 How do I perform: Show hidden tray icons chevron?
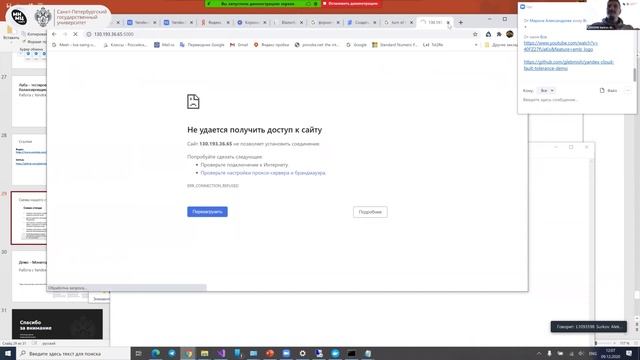click(x=539, y=353)
